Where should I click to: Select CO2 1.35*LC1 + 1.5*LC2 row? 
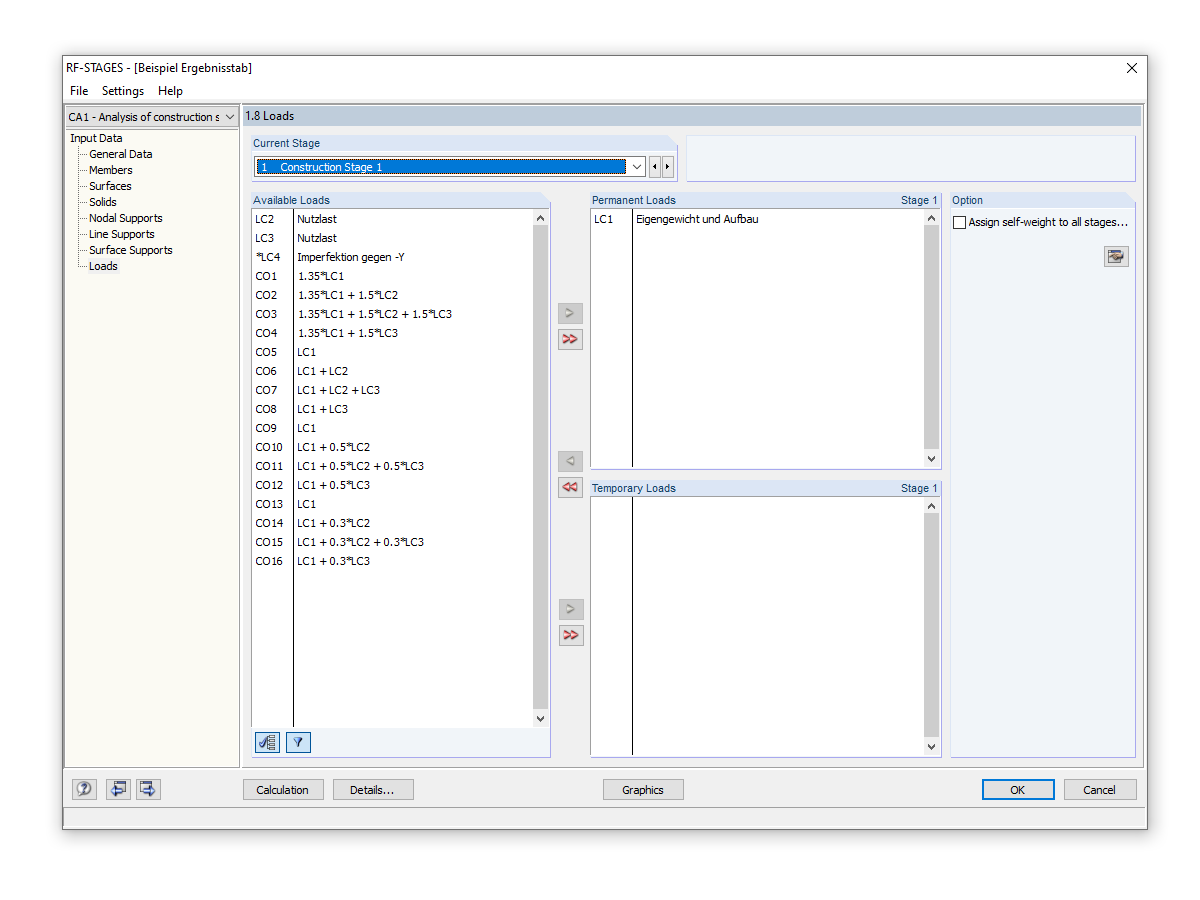(x=393, y=295)
